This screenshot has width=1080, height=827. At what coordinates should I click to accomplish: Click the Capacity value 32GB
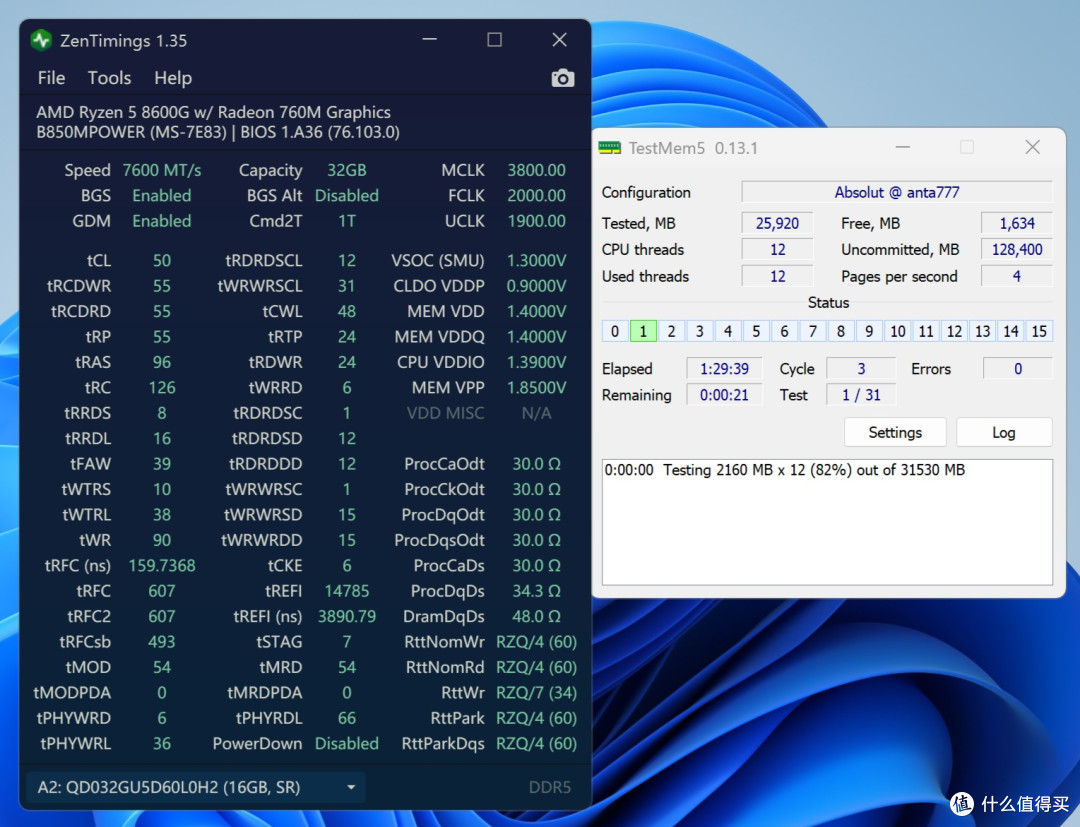click(346, 170)
